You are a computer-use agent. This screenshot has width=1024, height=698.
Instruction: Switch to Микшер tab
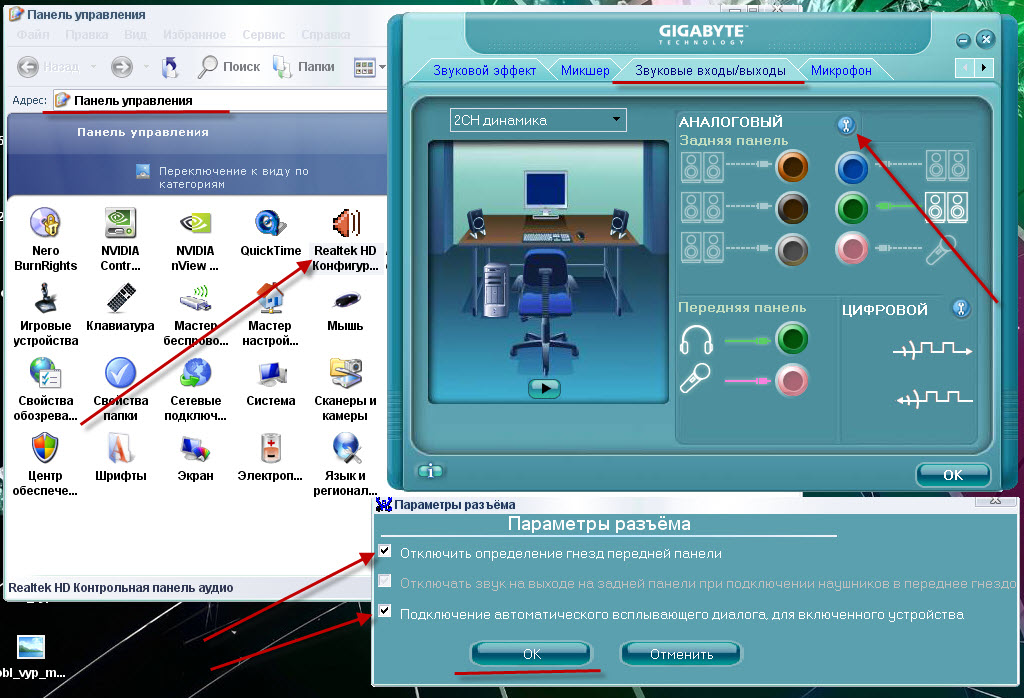[585, 71]
